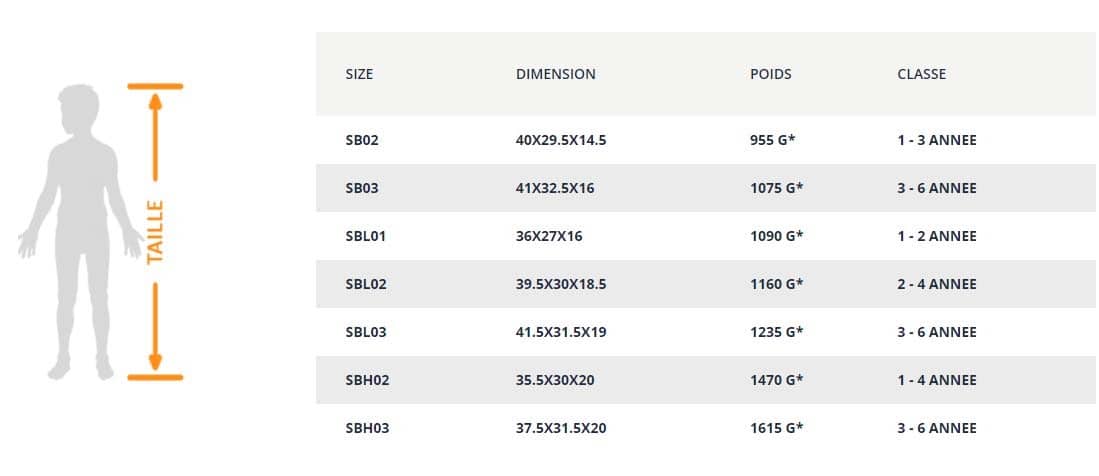
Task: Select the SBL01 size label
Action: [x=366, y=236]
